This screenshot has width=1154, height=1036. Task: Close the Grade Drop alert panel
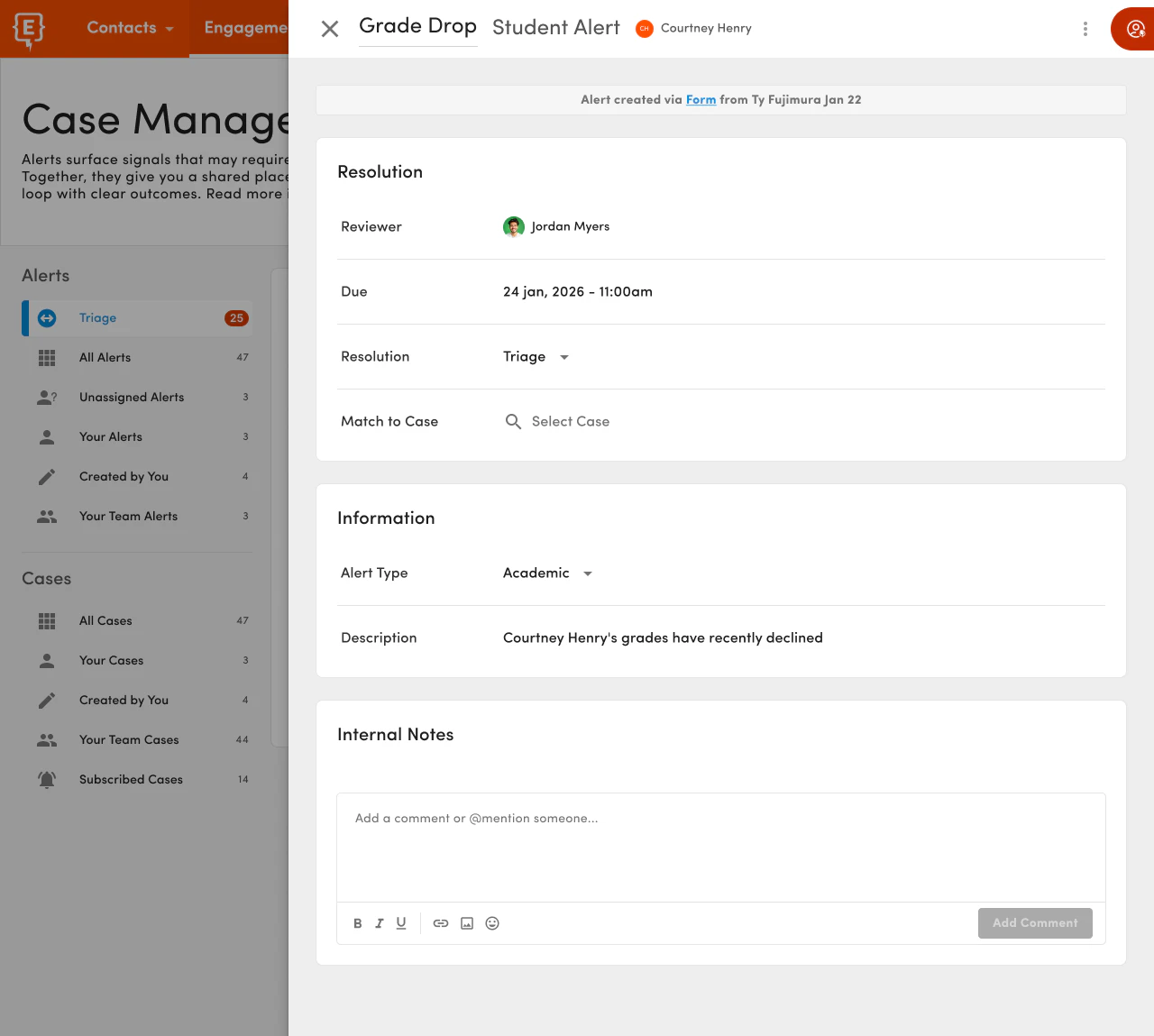point(330,29)
